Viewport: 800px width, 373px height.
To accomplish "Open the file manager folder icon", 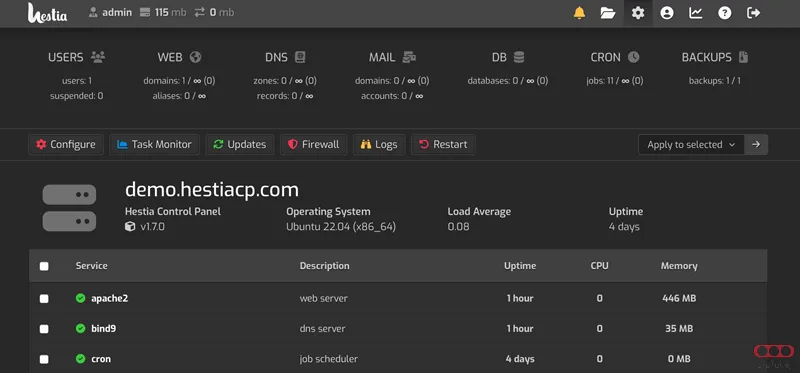I will click(608, 13).
